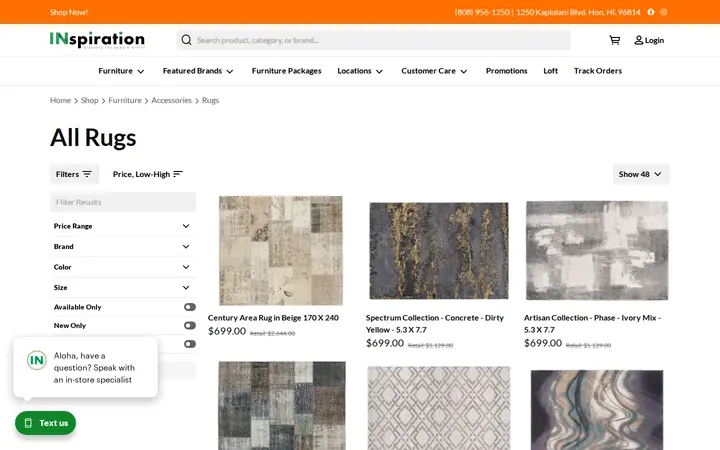Click Century Area Rug in Beige title
Screen dimensions: 720x450
273,318
